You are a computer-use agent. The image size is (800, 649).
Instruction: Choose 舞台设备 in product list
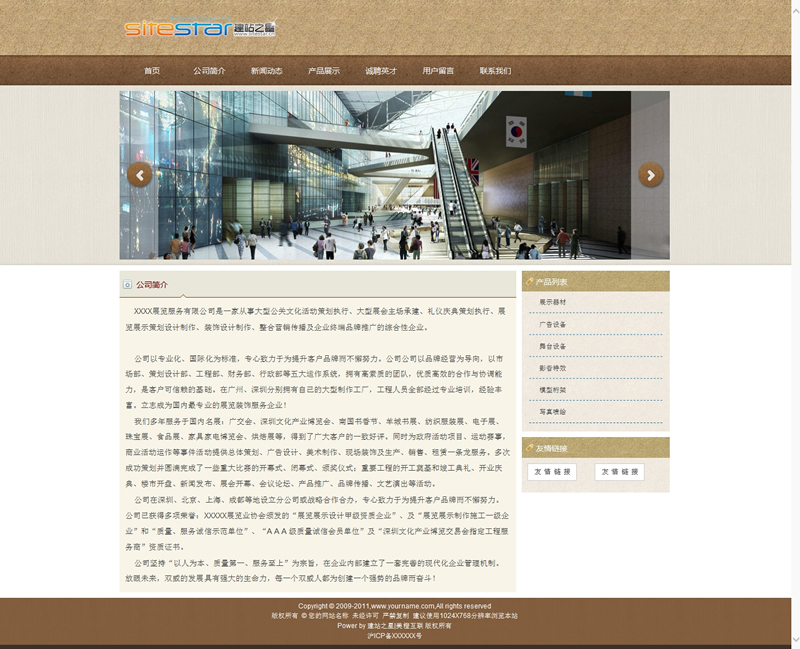pyautogui.click(x=553, y=346)
